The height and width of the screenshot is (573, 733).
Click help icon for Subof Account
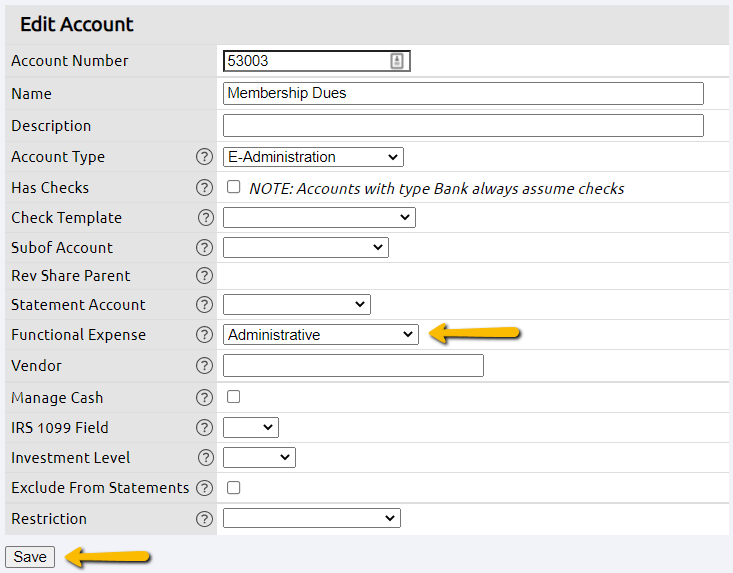tap(204, 248)
